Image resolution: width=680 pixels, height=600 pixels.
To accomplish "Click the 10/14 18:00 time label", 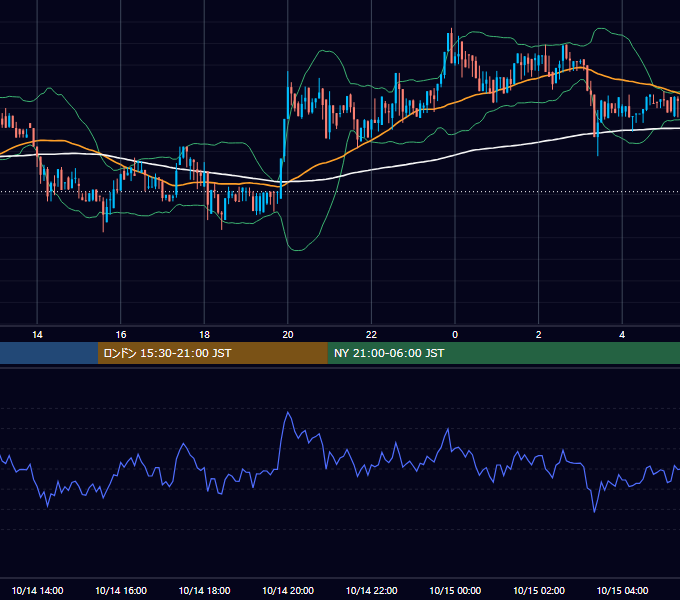I will pyautogui.click(x=204, y=590).
